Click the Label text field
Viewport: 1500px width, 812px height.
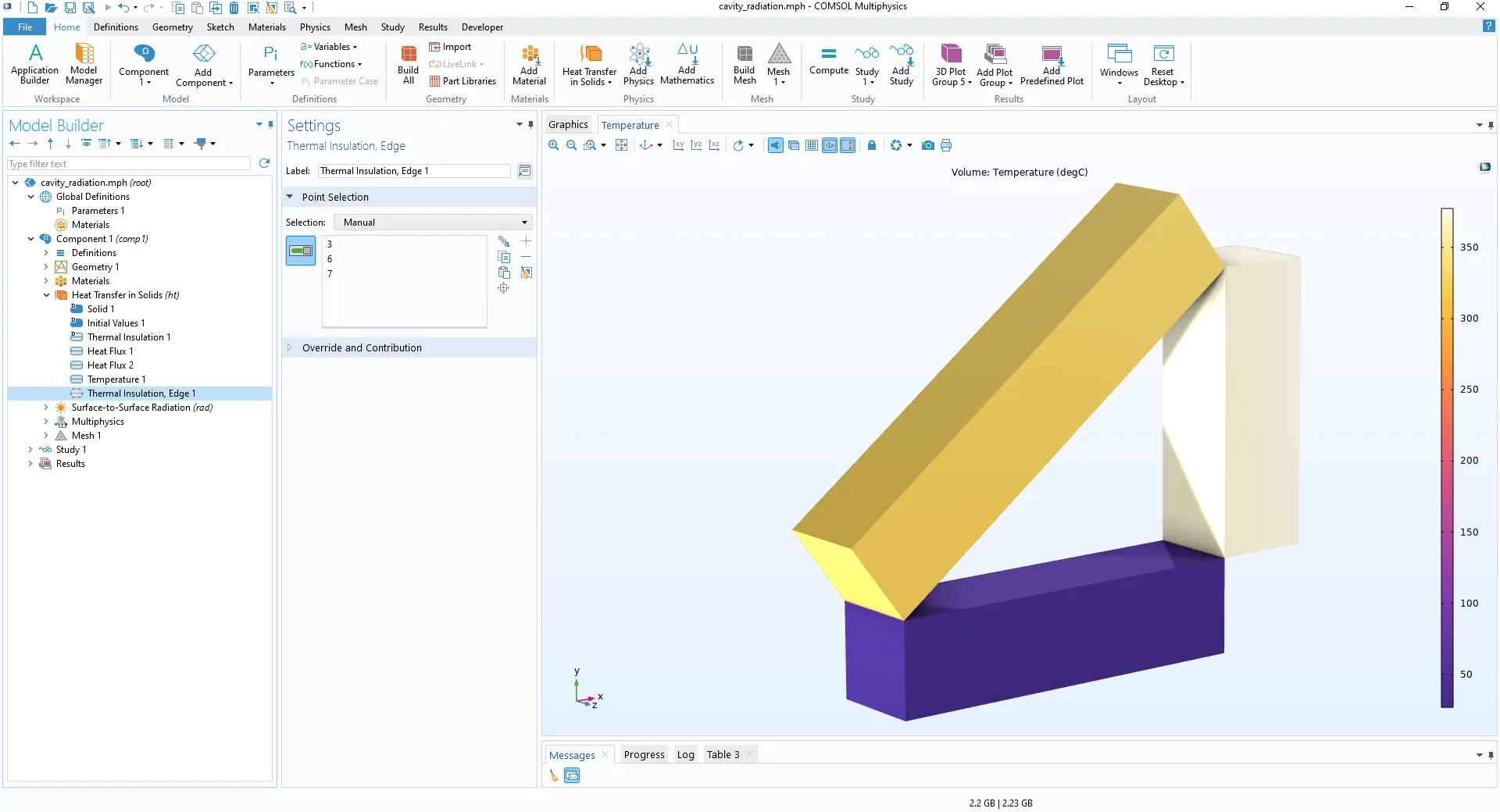coord(413,171)
